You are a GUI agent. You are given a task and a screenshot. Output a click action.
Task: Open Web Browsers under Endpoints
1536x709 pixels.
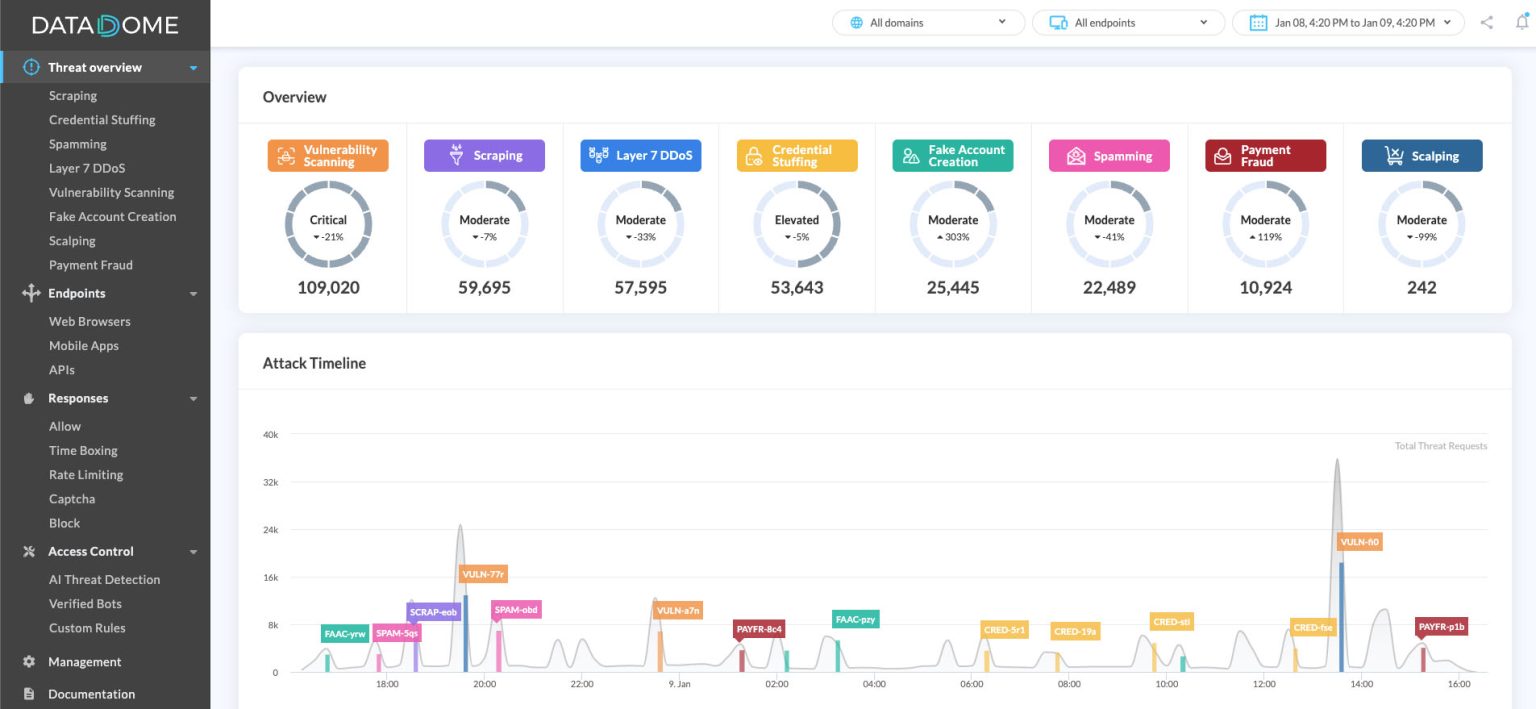click(x=89, y=321)
